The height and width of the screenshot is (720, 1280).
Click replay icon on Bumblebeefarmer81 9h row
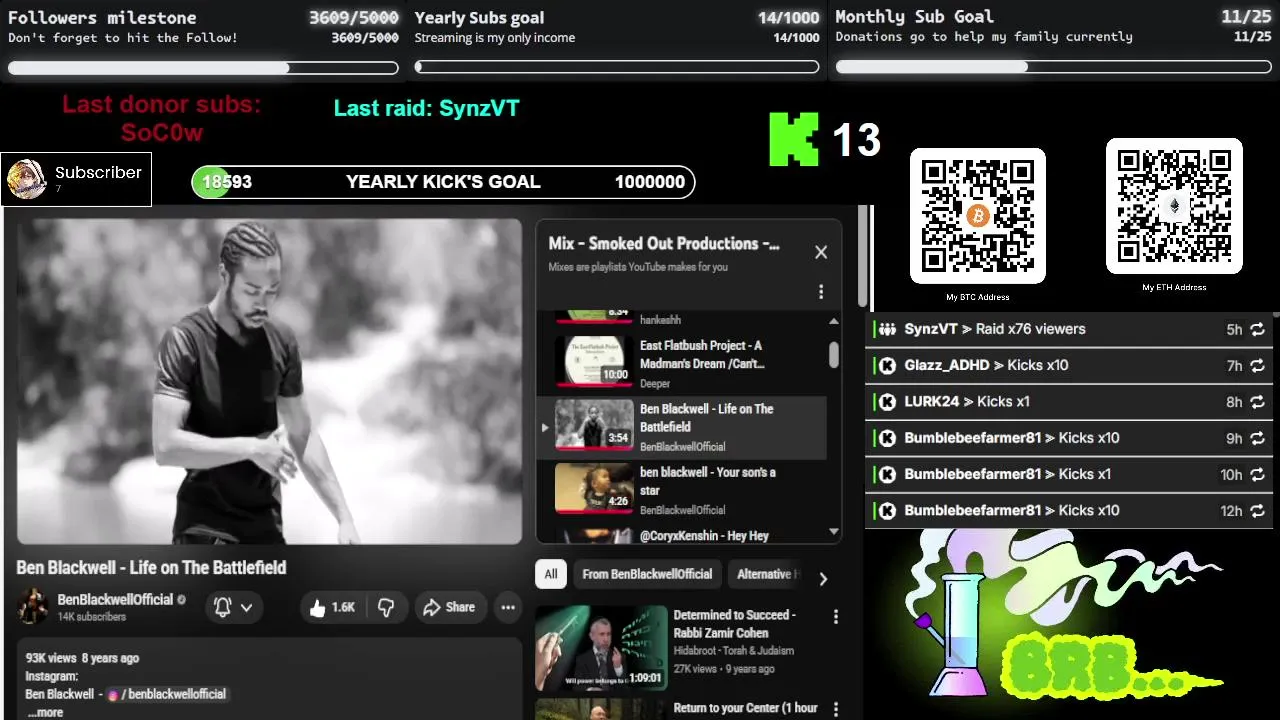tap(1258, 438)
